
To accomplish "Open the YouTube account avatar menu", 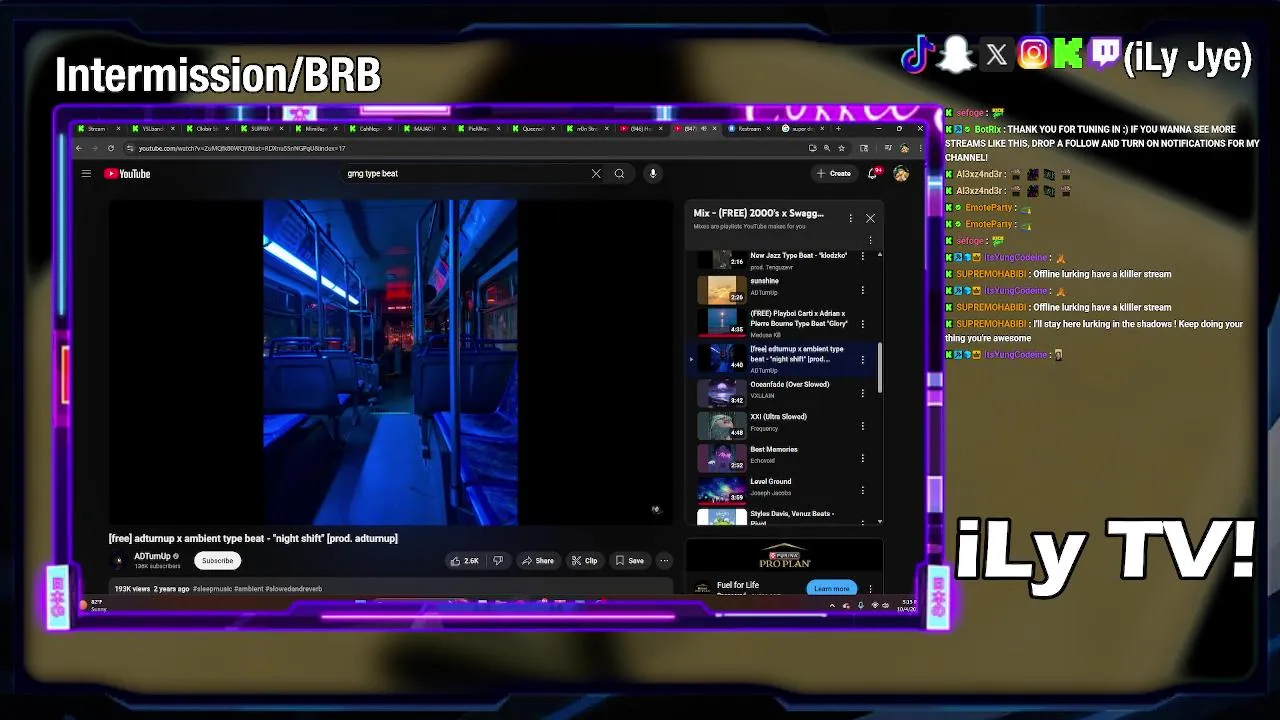I will click(901, 174).
